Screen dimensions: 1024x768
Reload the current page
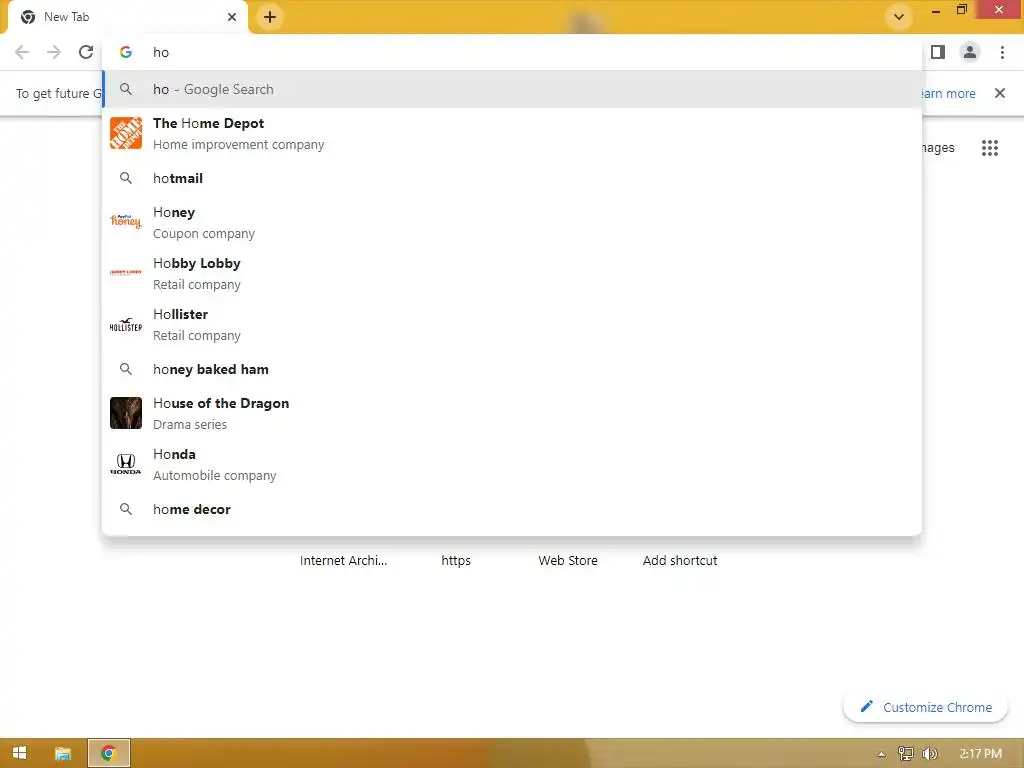[x=86, y=52]
